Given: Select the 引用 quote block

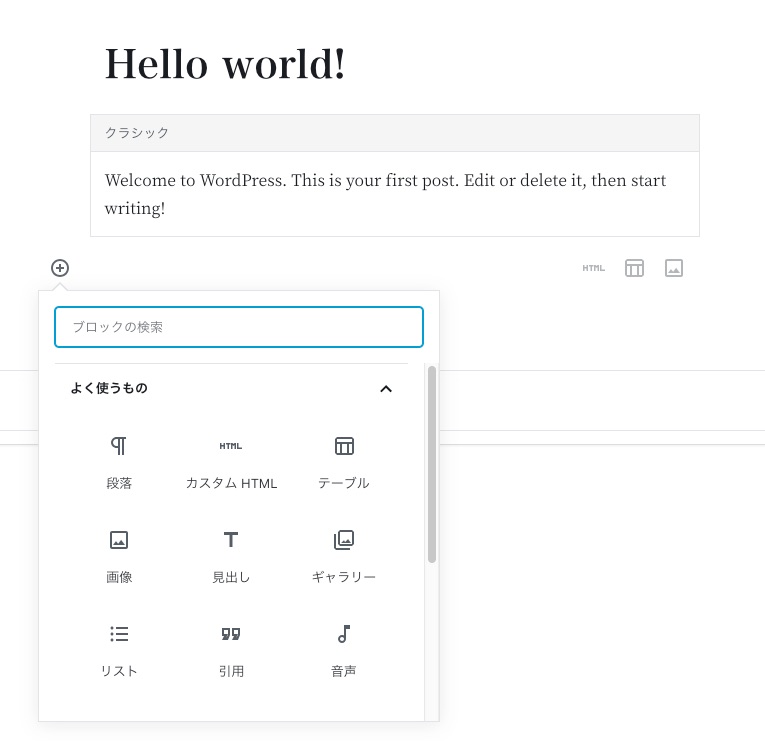Looking at the screenshot, I should [231, 651].
